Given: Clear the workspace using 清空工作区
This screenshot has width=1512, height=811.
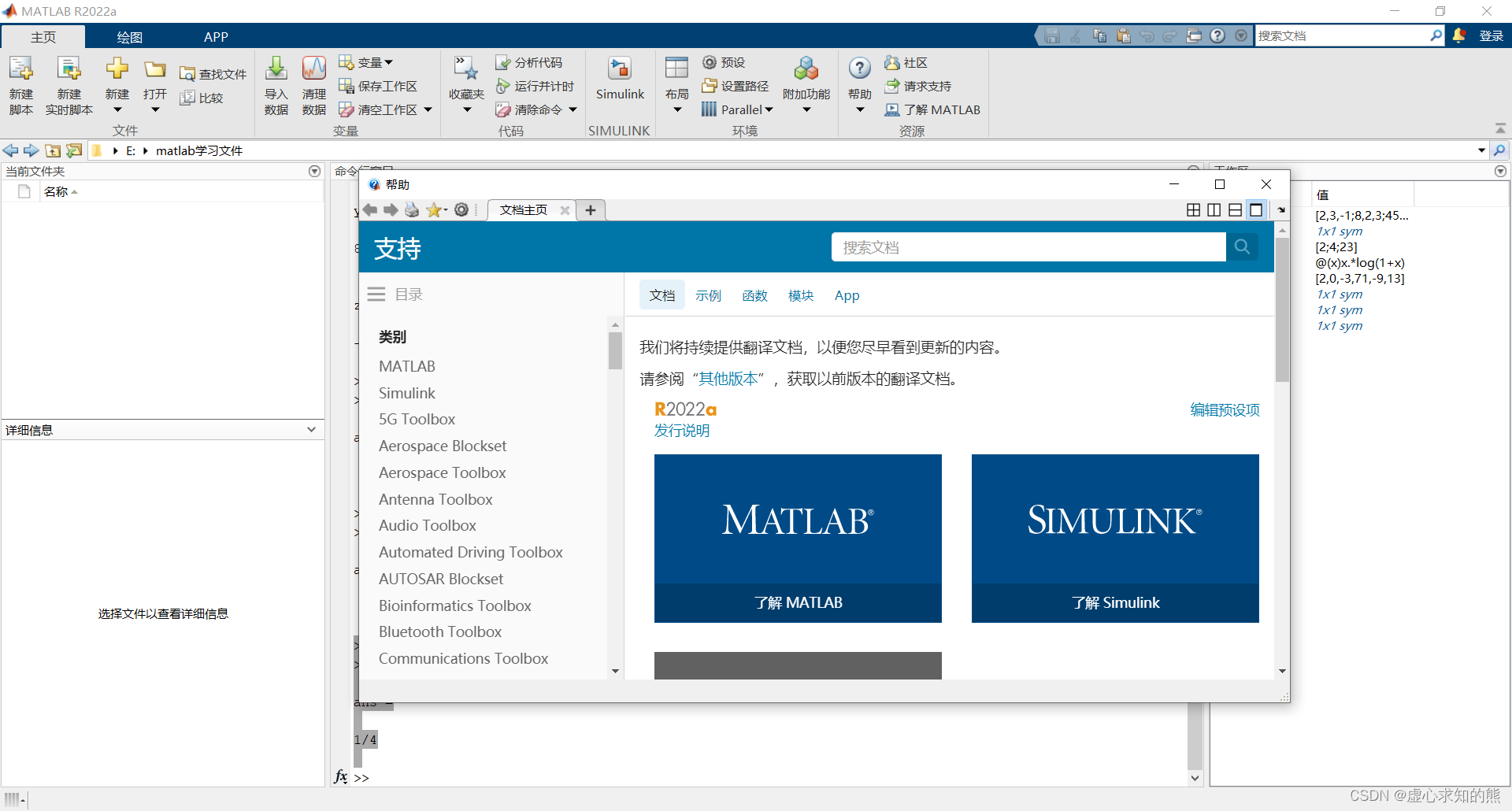Looking at the screenshot, I should coord(379,109).
